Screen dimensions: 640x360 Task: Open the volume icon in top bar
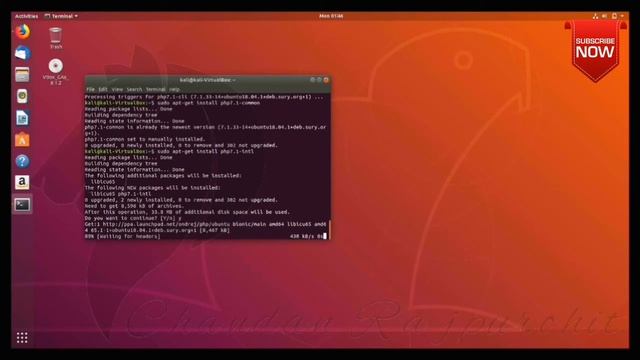[x=605, y=16]
